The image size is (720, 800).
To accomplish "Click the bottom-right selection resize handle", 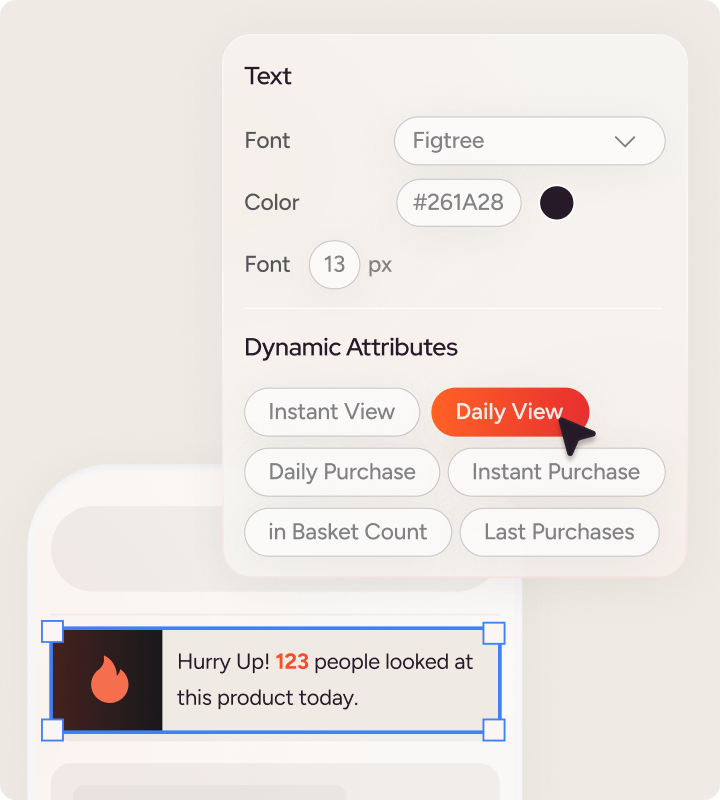I will click(494, 730).
